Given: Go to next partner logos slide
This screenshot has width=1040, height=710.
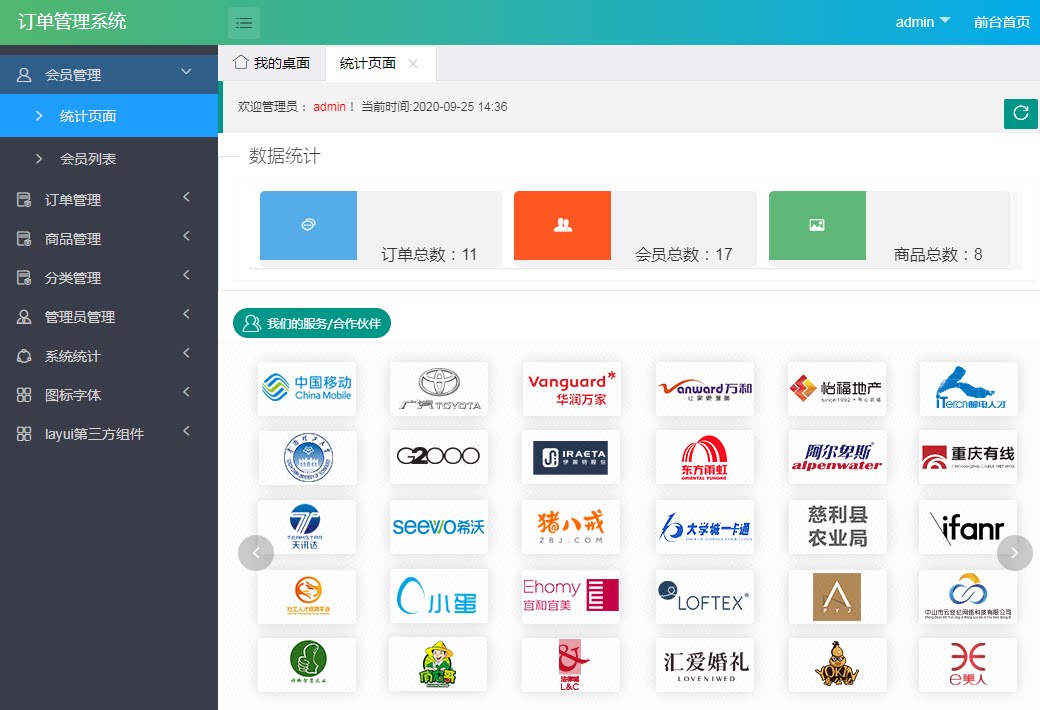Looking at the screenshot, I should (1015, 552).
